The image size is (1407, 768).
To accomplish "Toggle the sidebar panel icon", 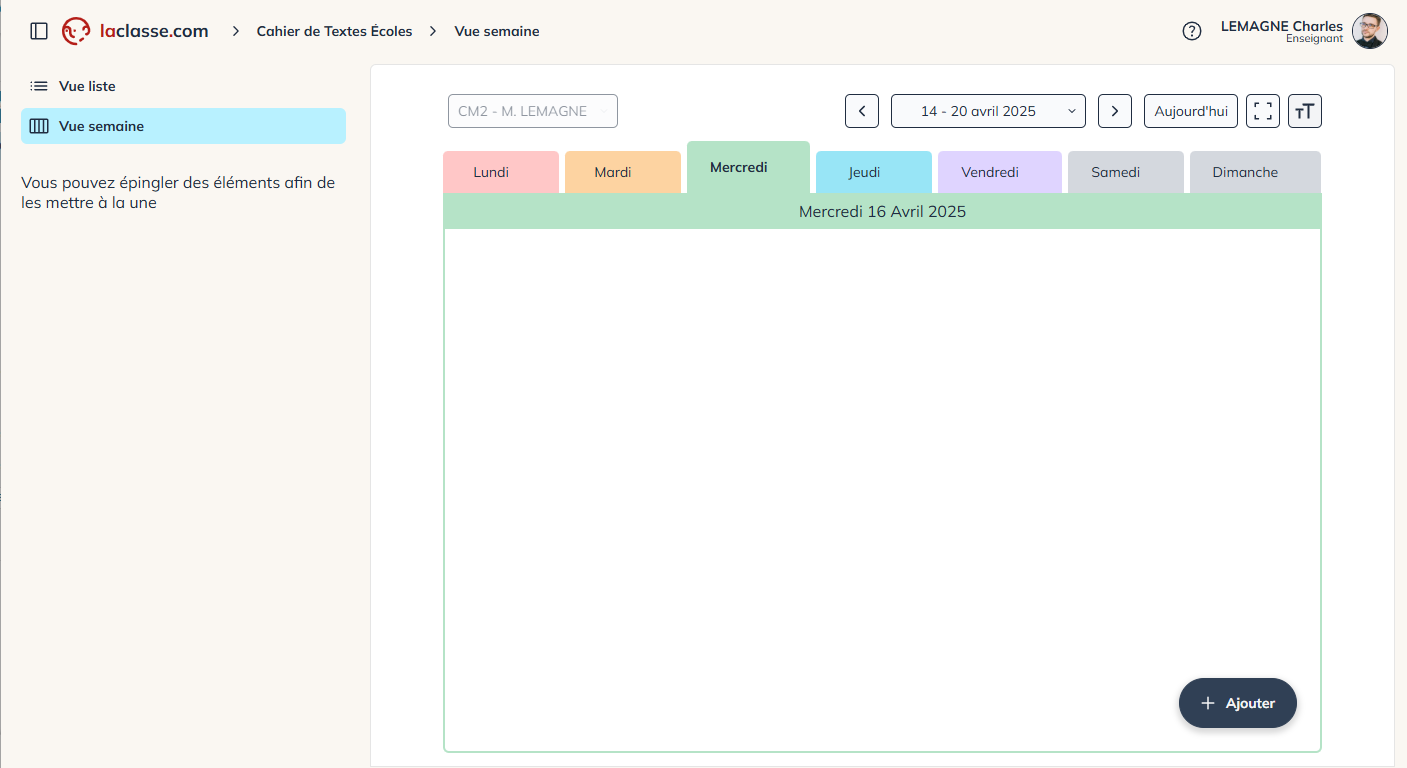I will pyautogui.click(x=39, y=31).
